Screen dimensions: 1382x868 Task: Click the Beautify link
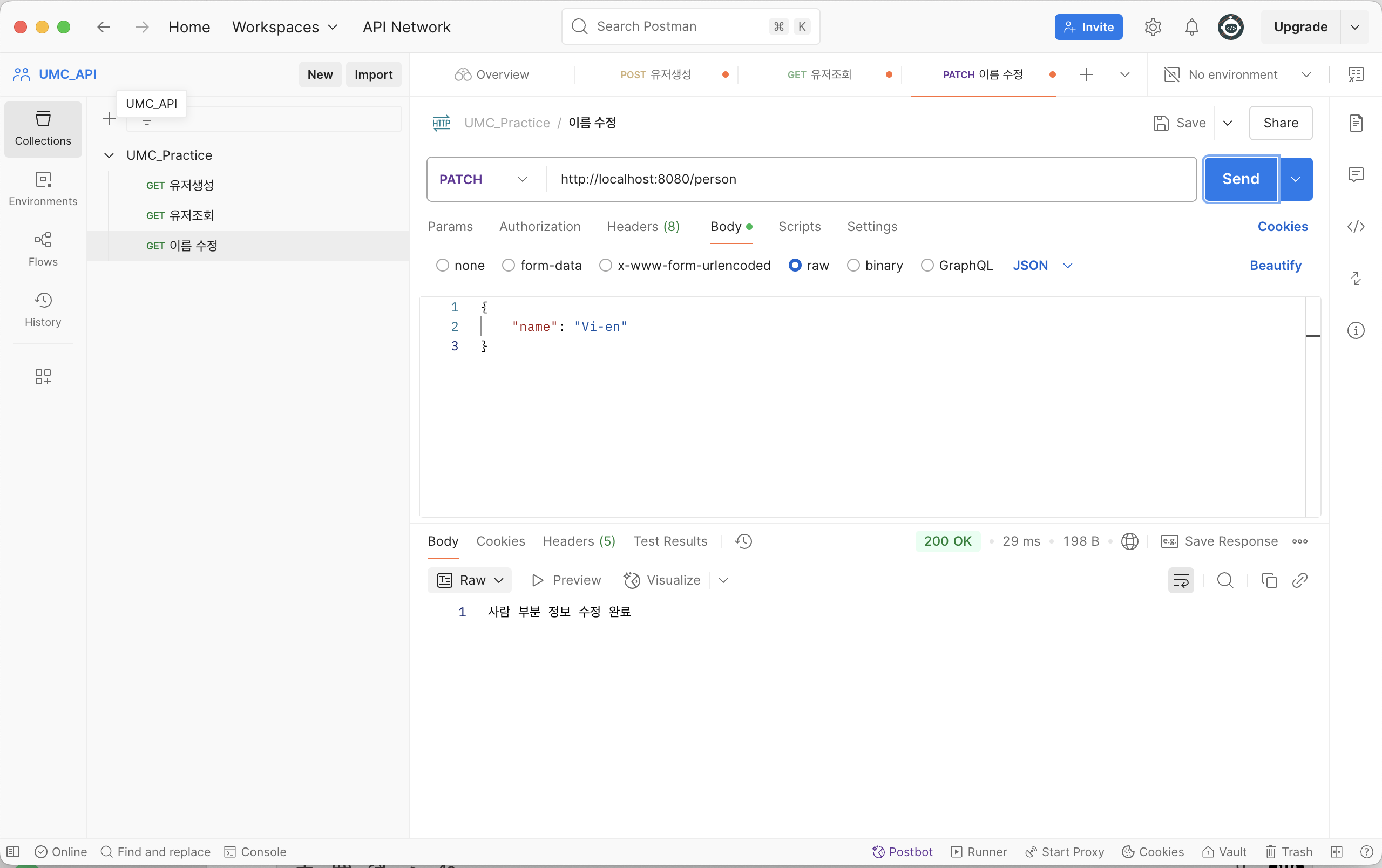[x=1275, y=266]
